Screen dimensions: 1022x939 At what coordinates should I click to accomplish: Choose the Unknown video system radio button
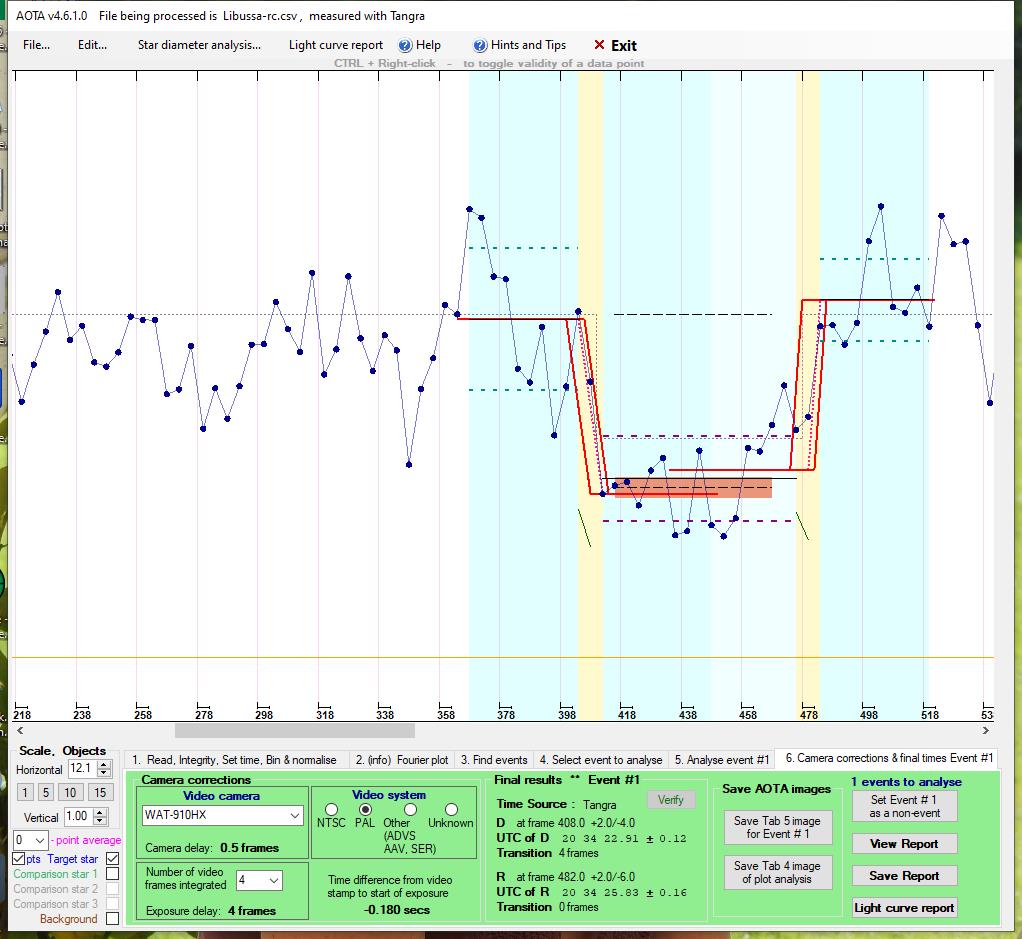(451, 809)
